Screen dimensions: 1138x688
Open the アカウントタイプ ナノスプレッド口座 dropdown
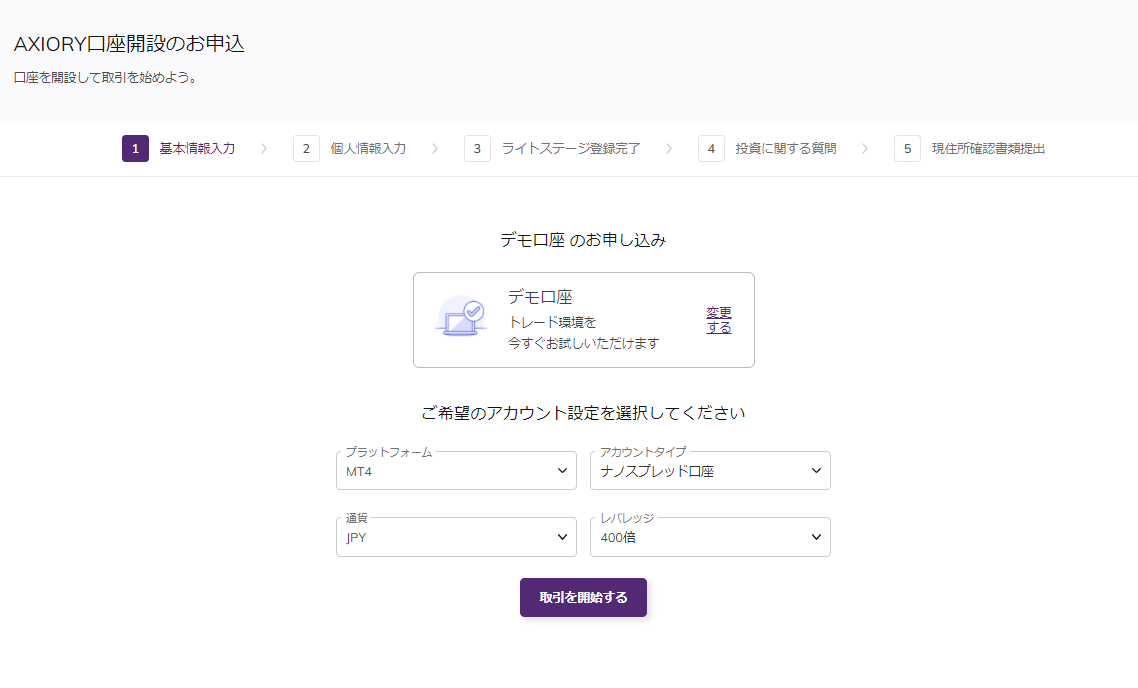710,470
